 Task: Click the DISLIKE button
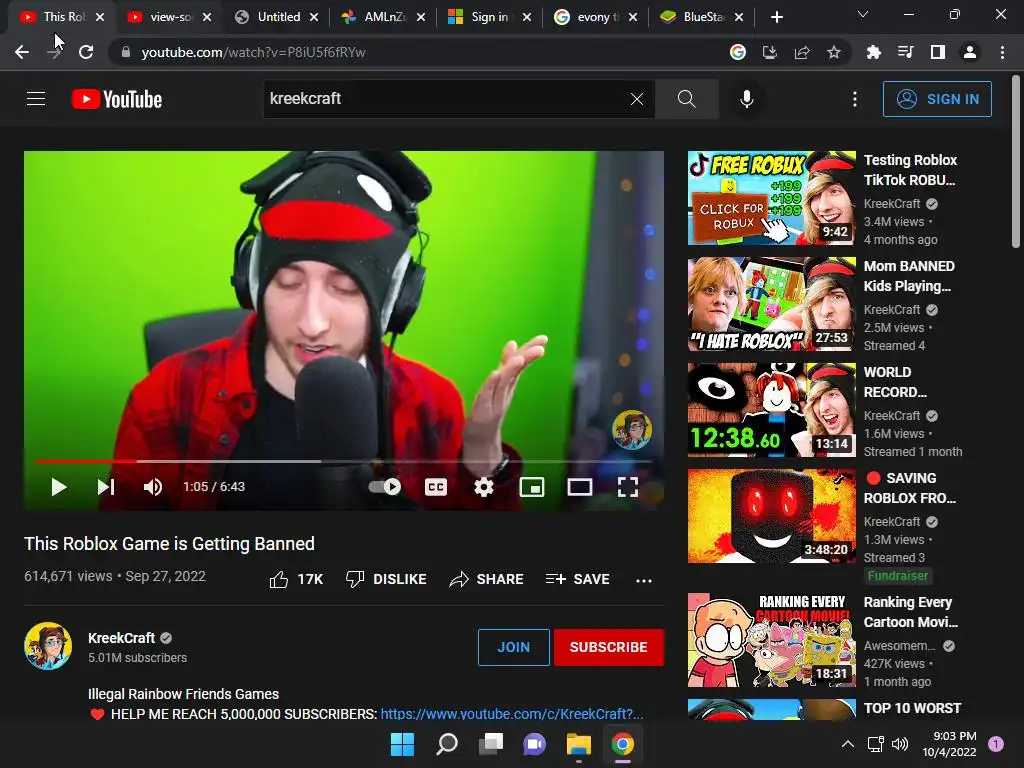386,579
